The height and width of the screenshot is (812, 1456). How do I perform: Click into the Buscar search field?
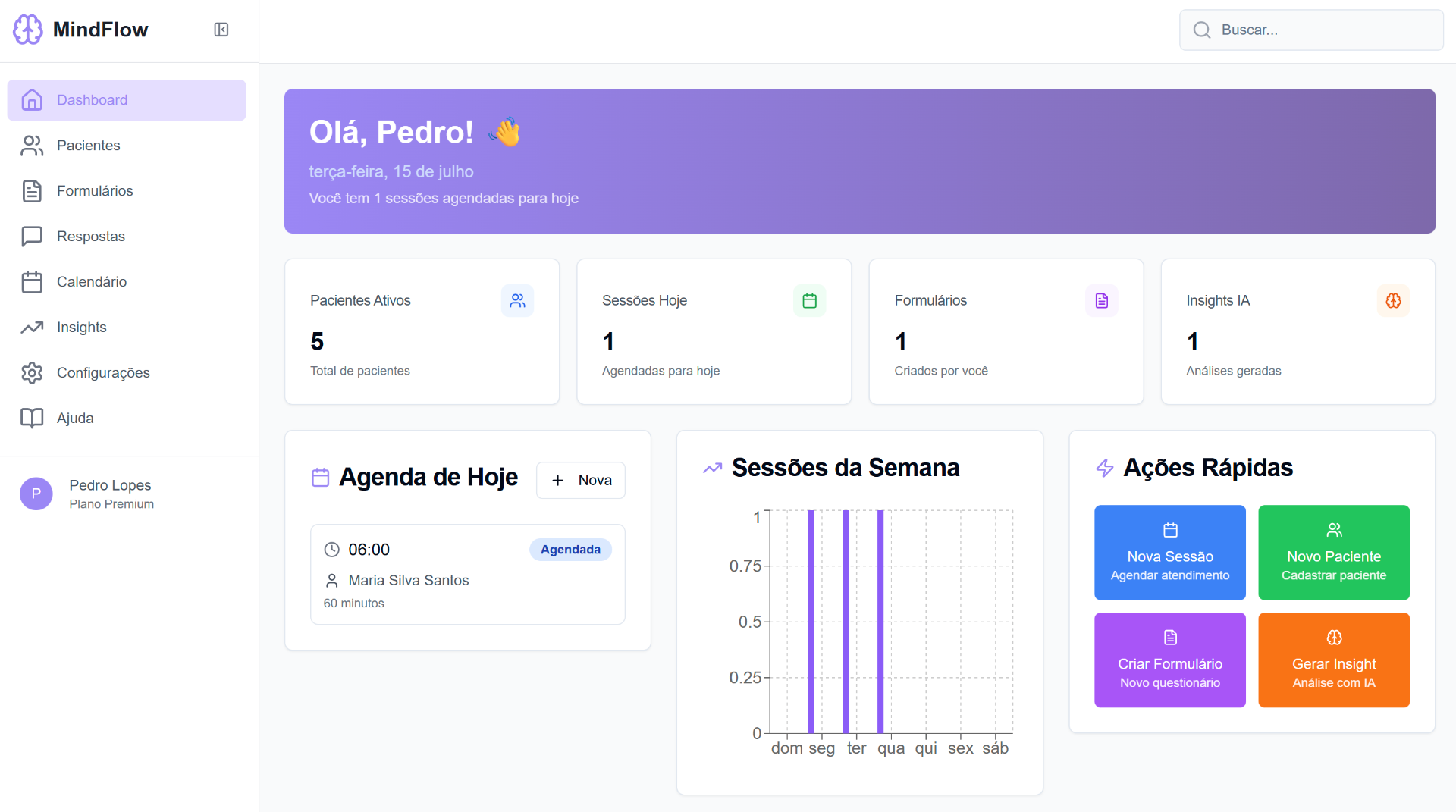click(1311, 30)
